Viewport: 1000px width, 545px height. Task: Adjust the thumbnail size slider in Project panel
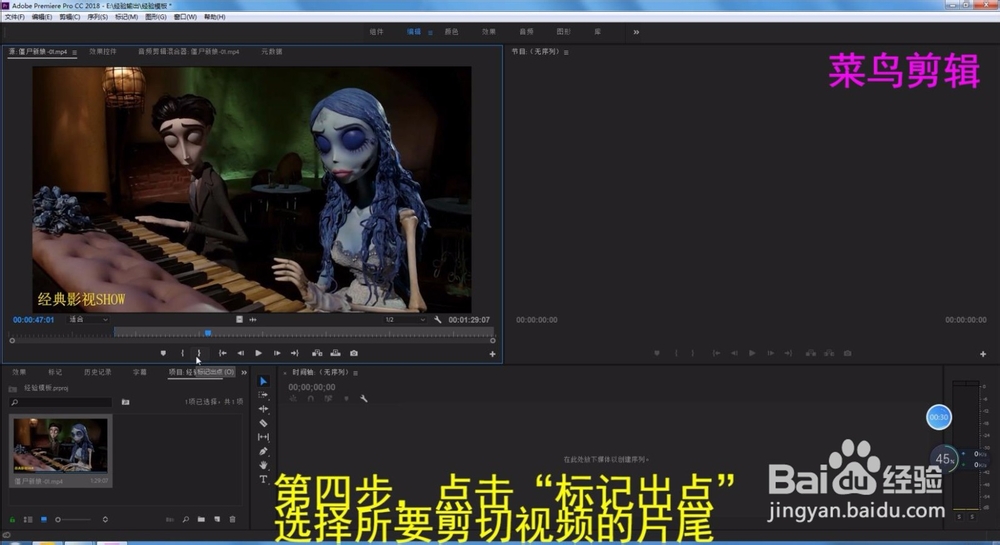click(72, 520)
